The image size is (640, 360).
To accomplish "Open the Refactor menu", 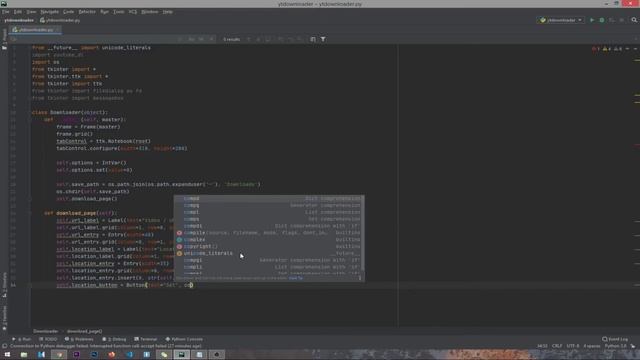I will point(87,12).
